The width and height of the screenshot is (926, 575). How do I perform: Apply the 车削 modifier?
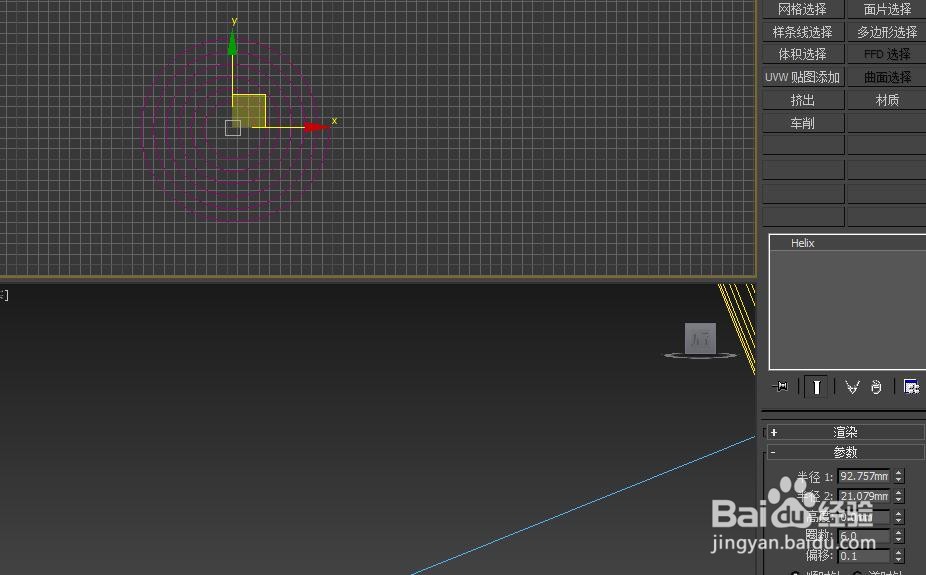coord(803,123)
